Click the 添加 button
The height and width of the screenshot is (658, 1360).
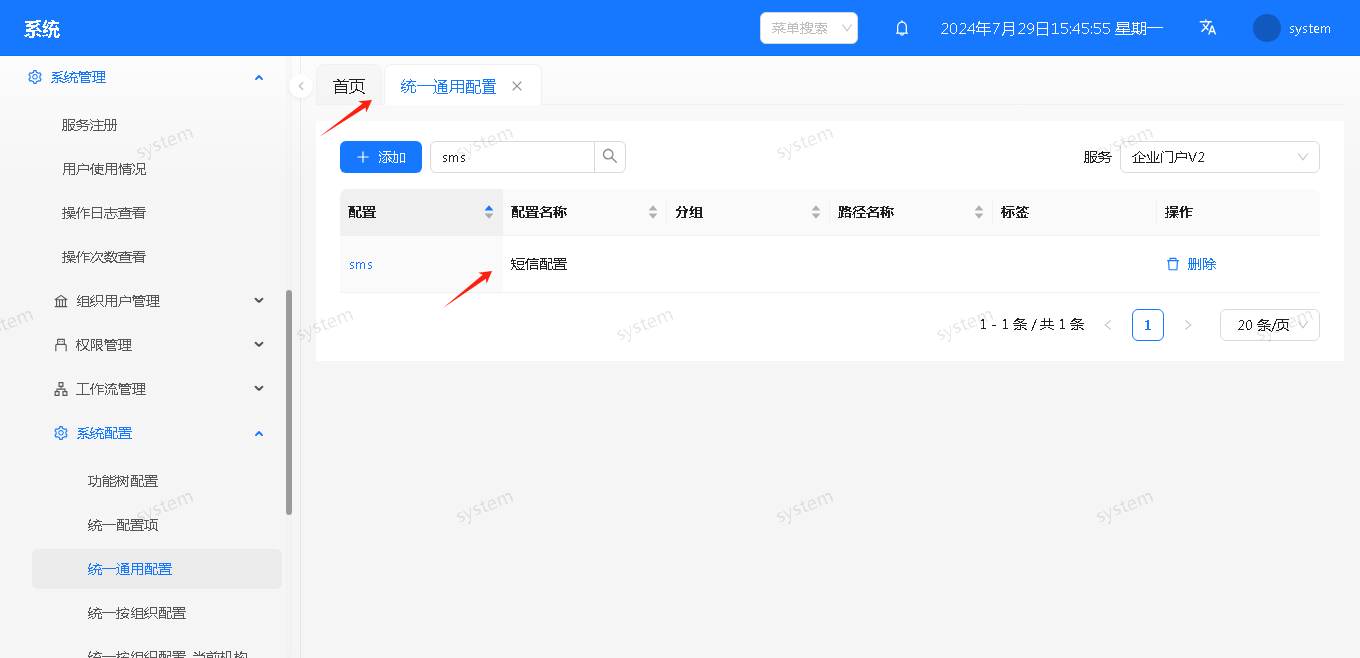(381, 157)
